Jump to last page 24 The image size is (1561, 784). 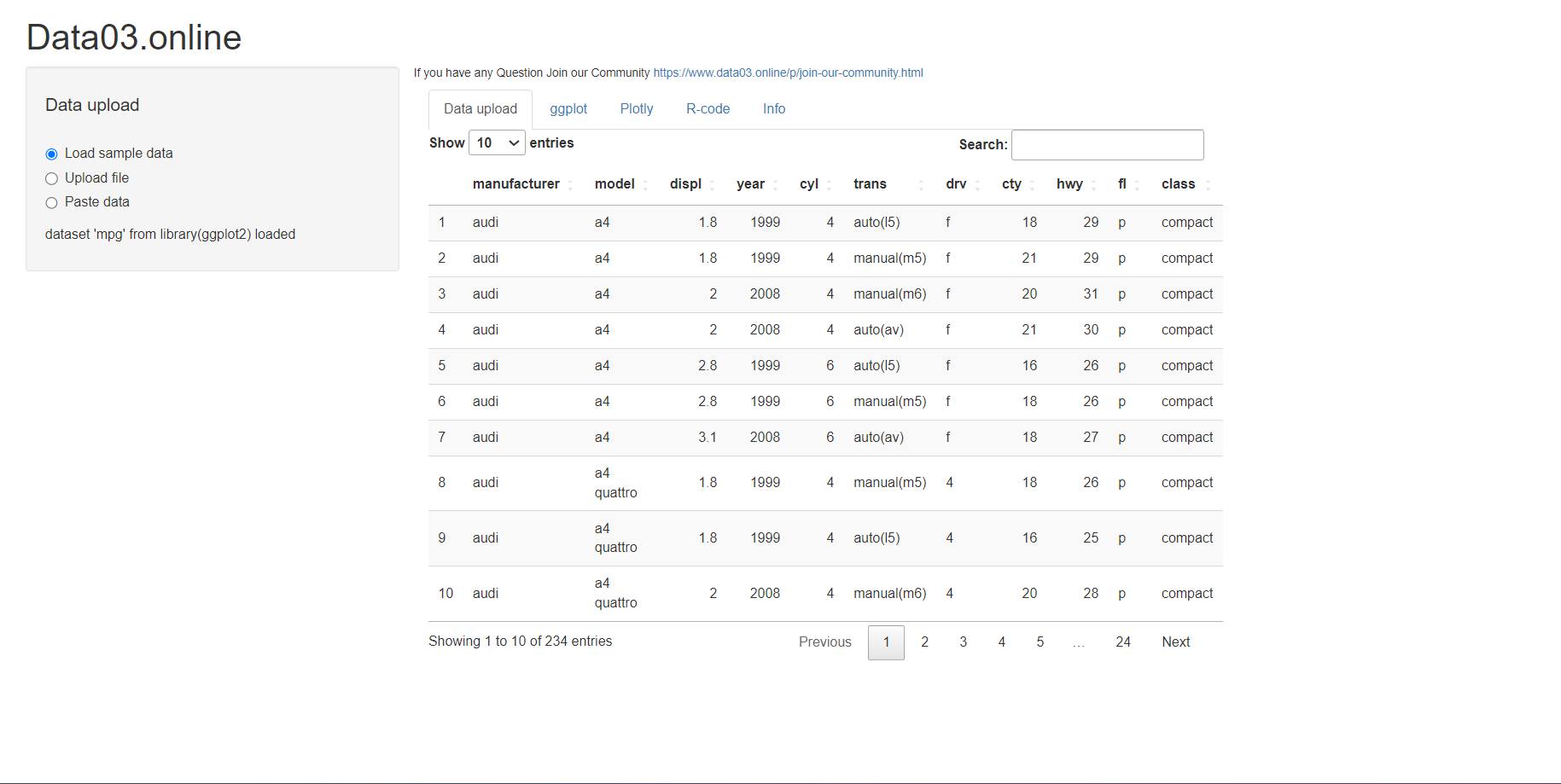tap(1123, 642)
